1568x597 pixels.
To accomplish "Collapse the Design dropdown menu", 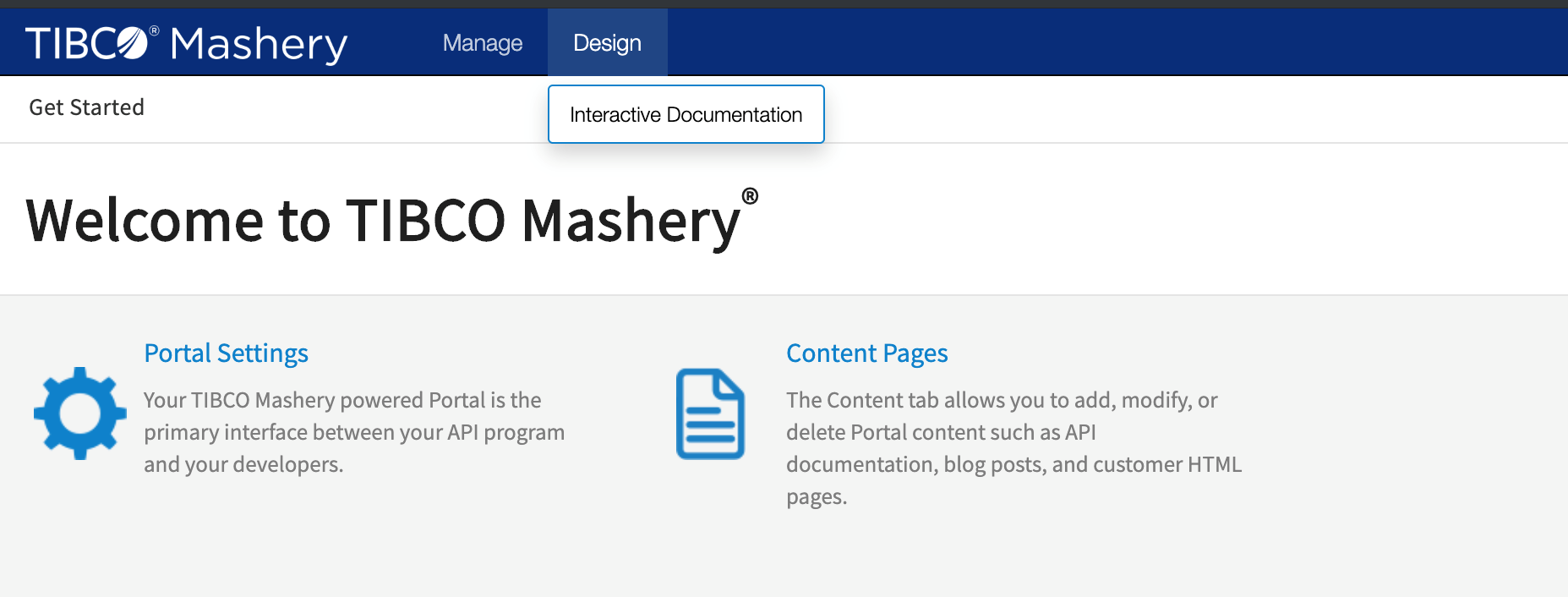I will pos(607,43).
